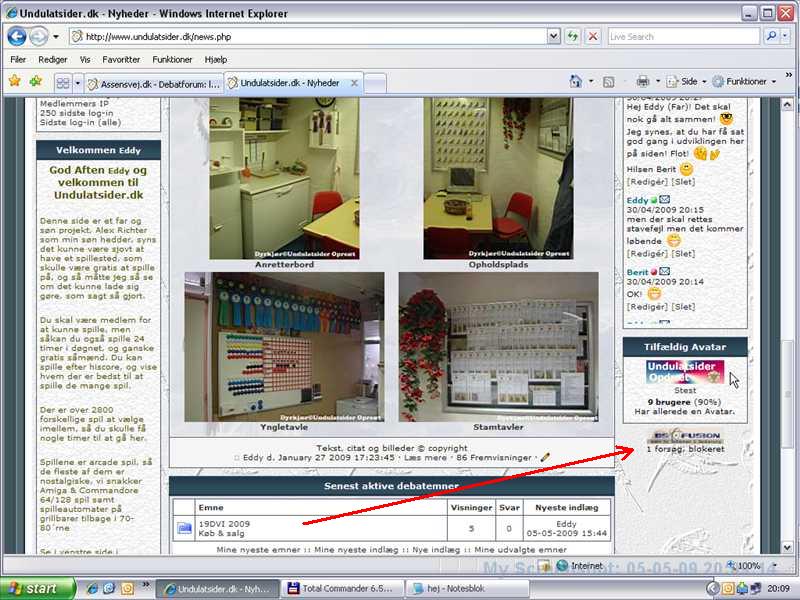
Task: Click the pencil edit icon after Fremvisninger
Action: [x=545, y=457]
